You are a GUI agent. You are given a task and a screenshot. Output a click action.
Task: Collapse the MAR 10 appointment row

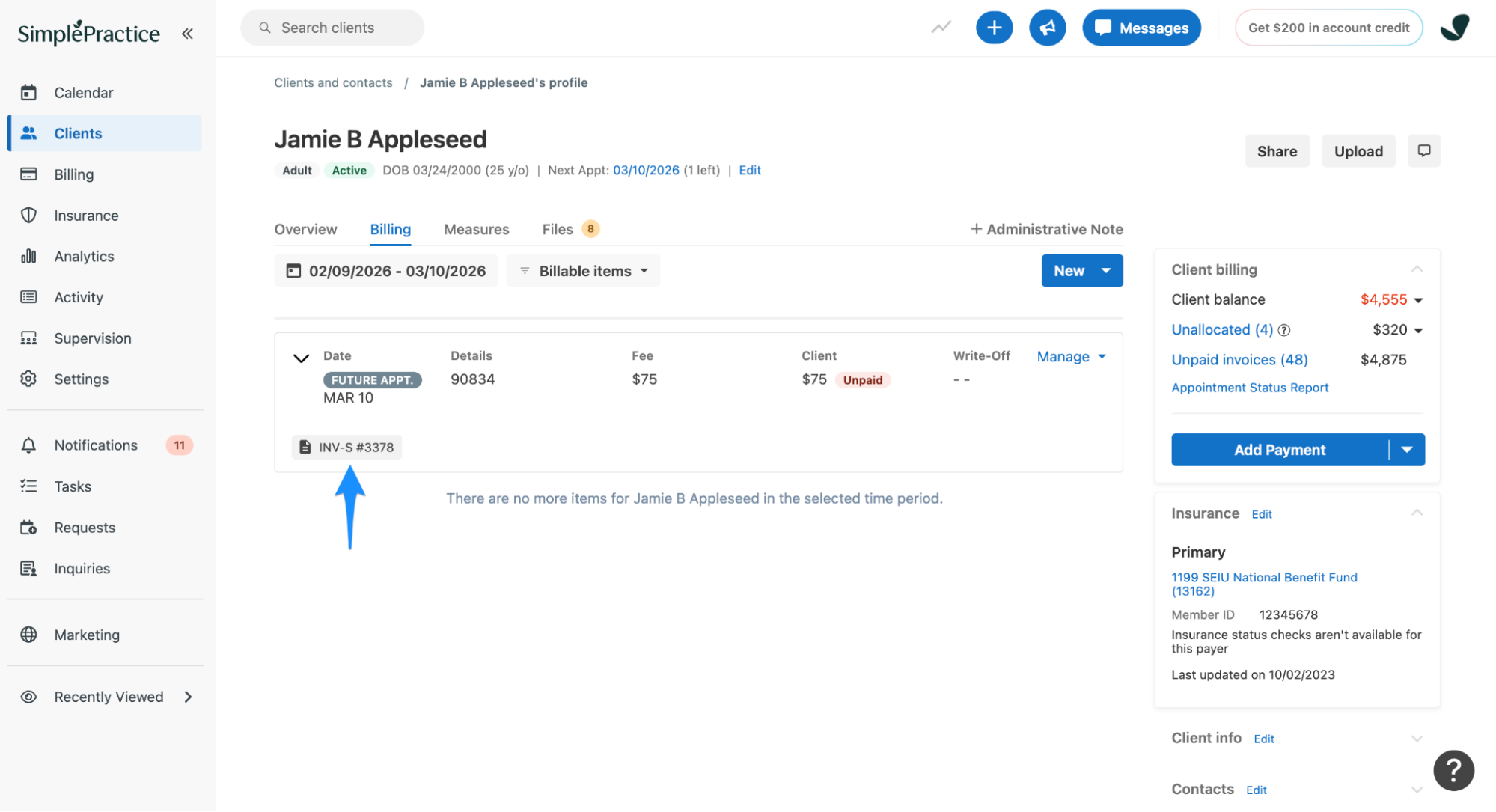pyautogui.click(x=301, y=358)
